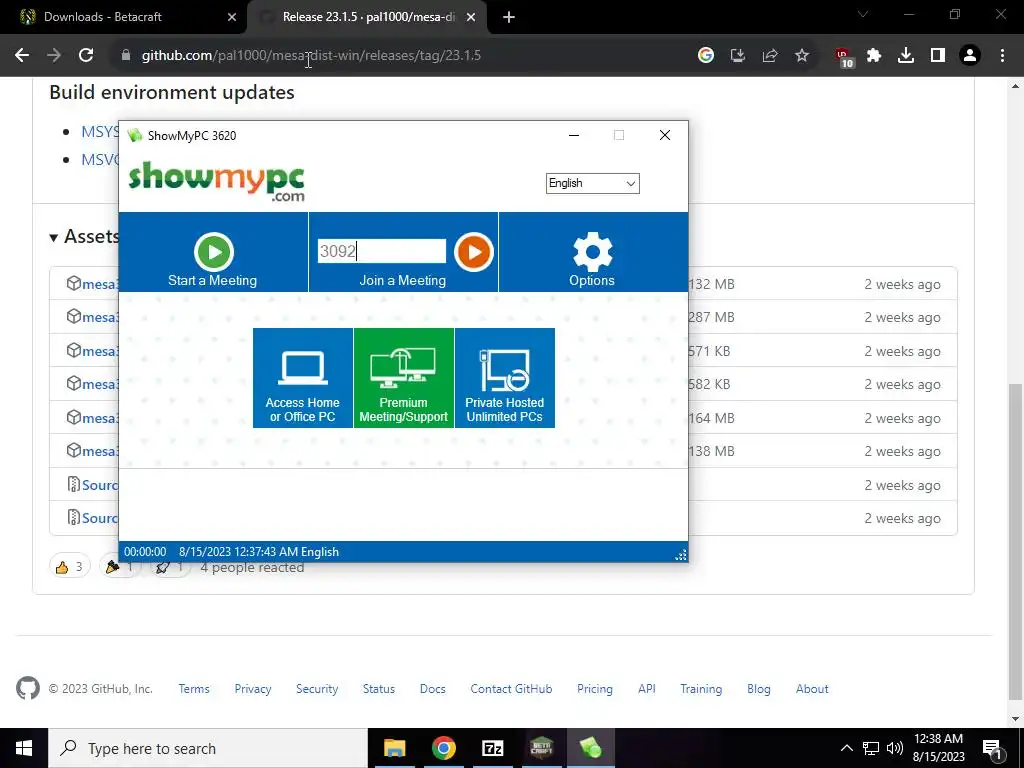The height and width of the screenshot is (768, 1024).
Task: Open the English language dropdown in ShowMyPC
Action: [x=592, y=183]
